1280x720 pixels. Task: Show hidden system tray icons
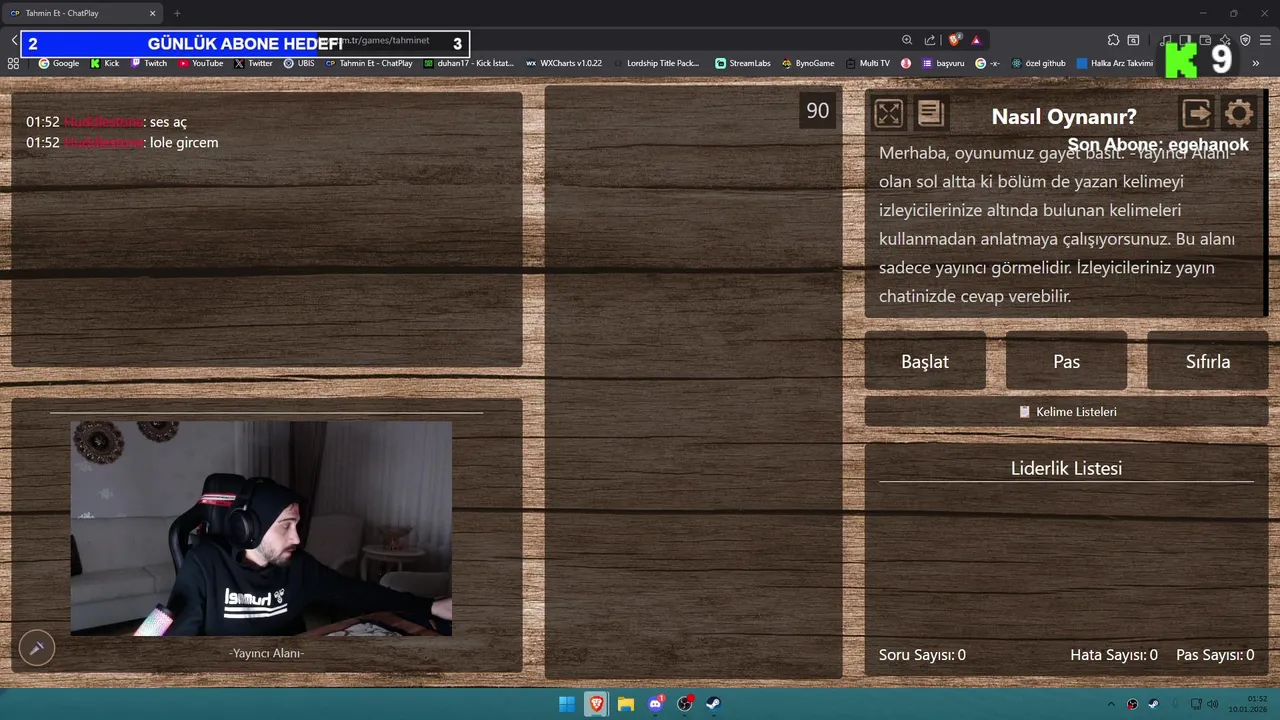click(1111, 704)
